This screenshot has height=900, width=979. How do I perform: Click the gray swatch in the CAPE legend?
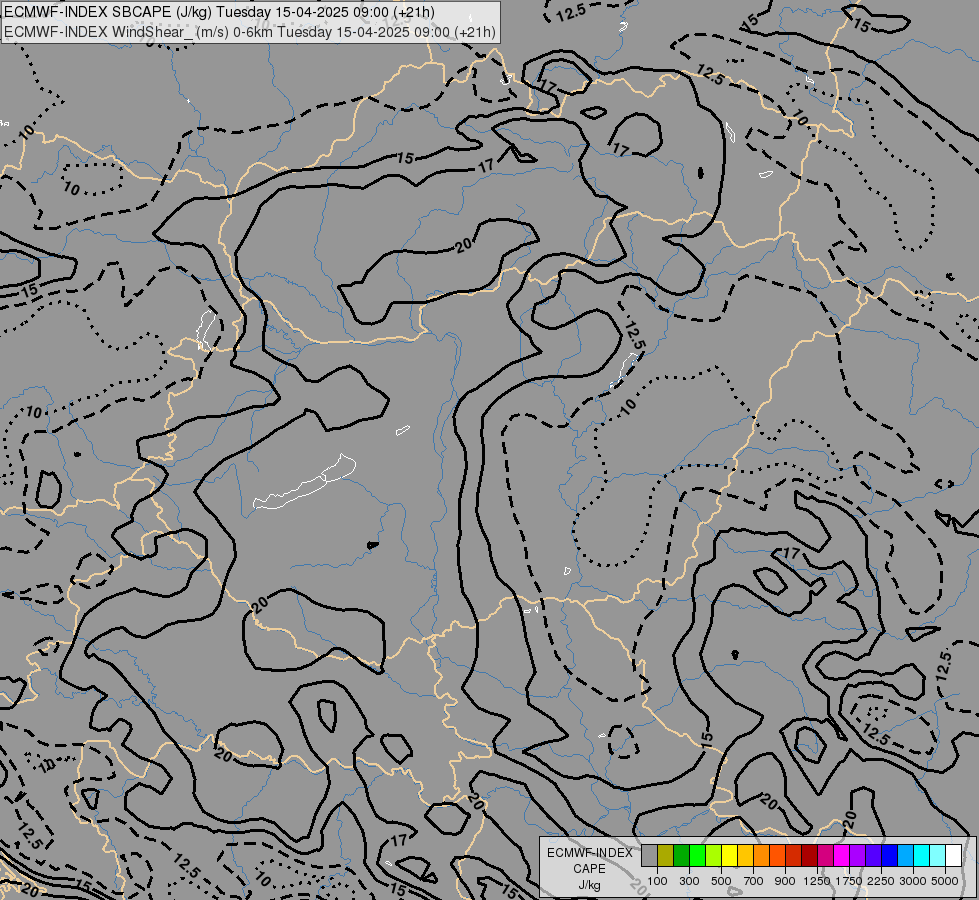pos(649,855)
